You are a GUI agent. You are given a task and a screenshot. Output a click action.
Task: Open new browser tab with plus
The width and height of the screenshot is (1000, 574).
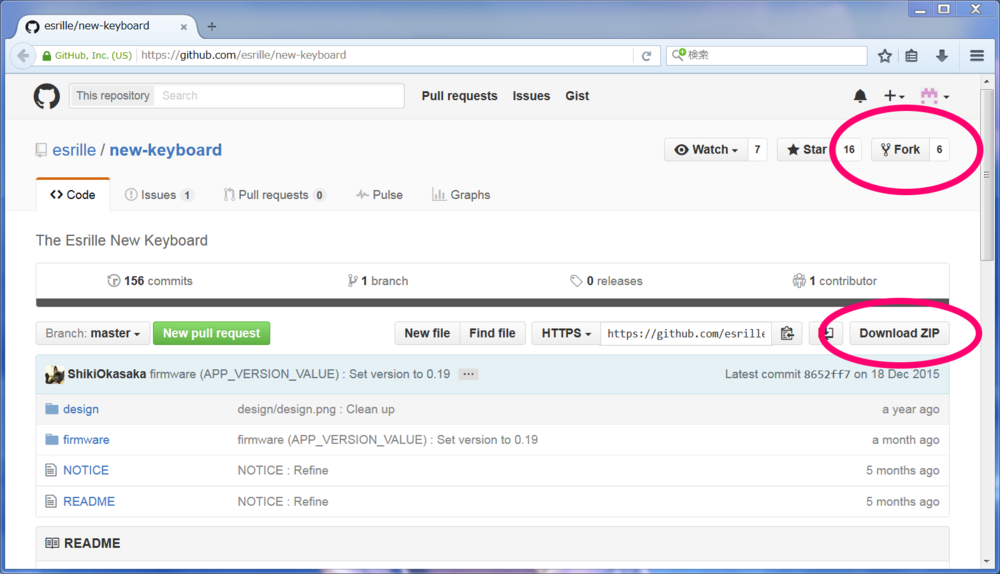coord(212,26)
